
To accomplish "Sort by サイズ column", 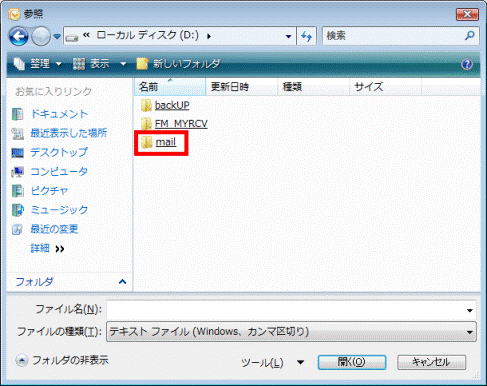I will point(386,87).
